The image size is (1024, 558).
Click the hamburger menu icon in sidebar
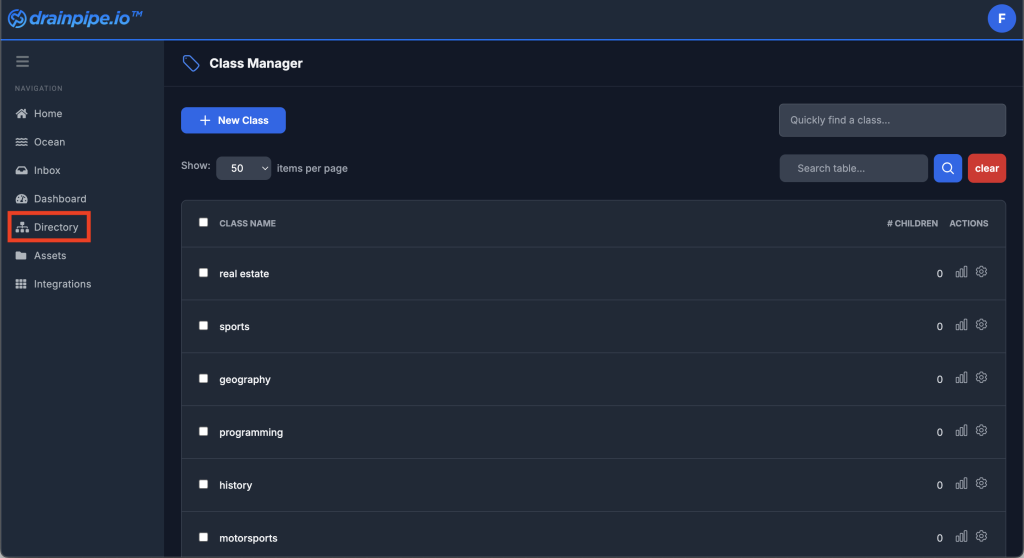click(x=22, y=62)
